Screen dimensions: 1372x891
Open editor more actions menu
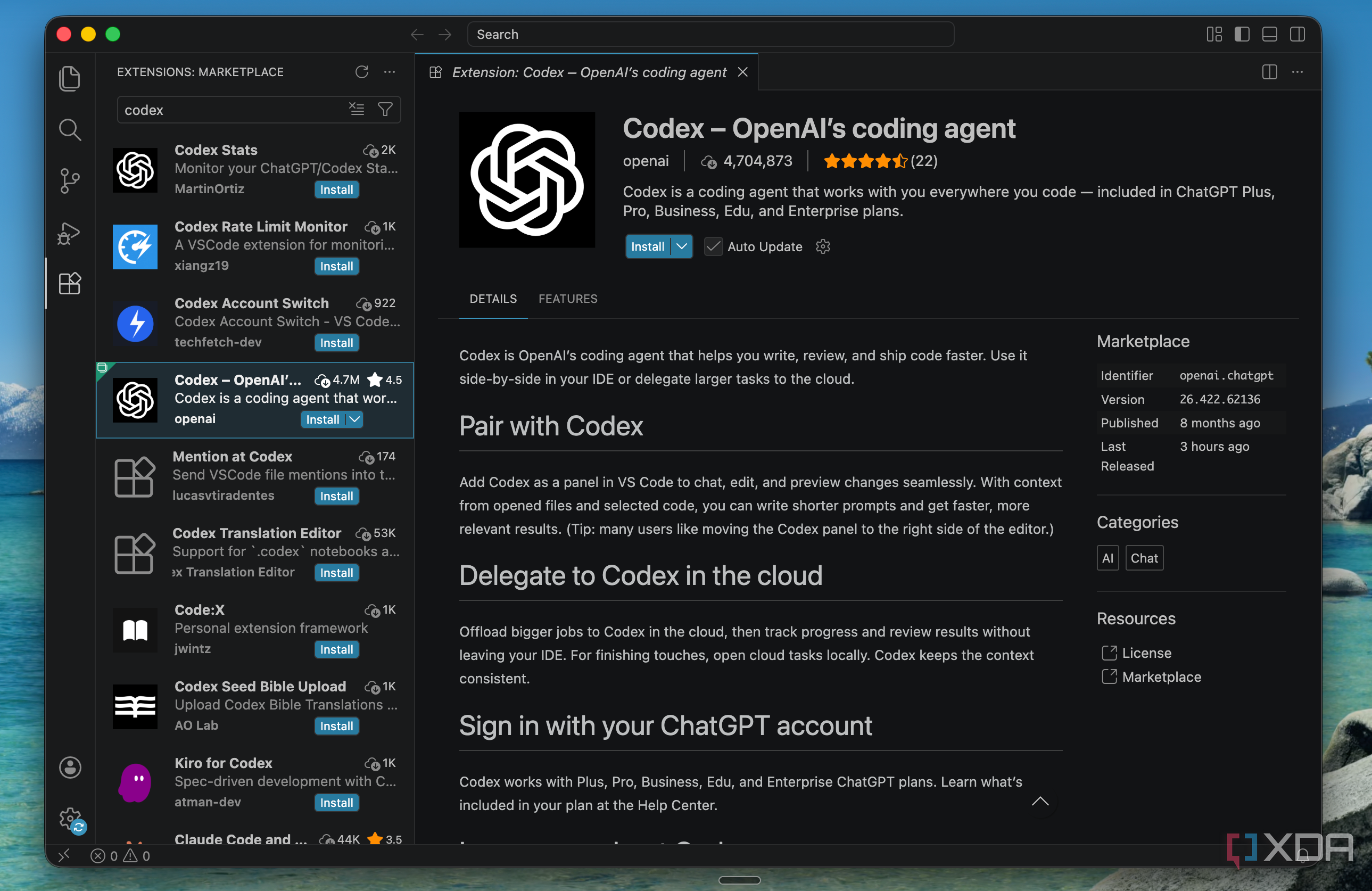point(1297,72)
